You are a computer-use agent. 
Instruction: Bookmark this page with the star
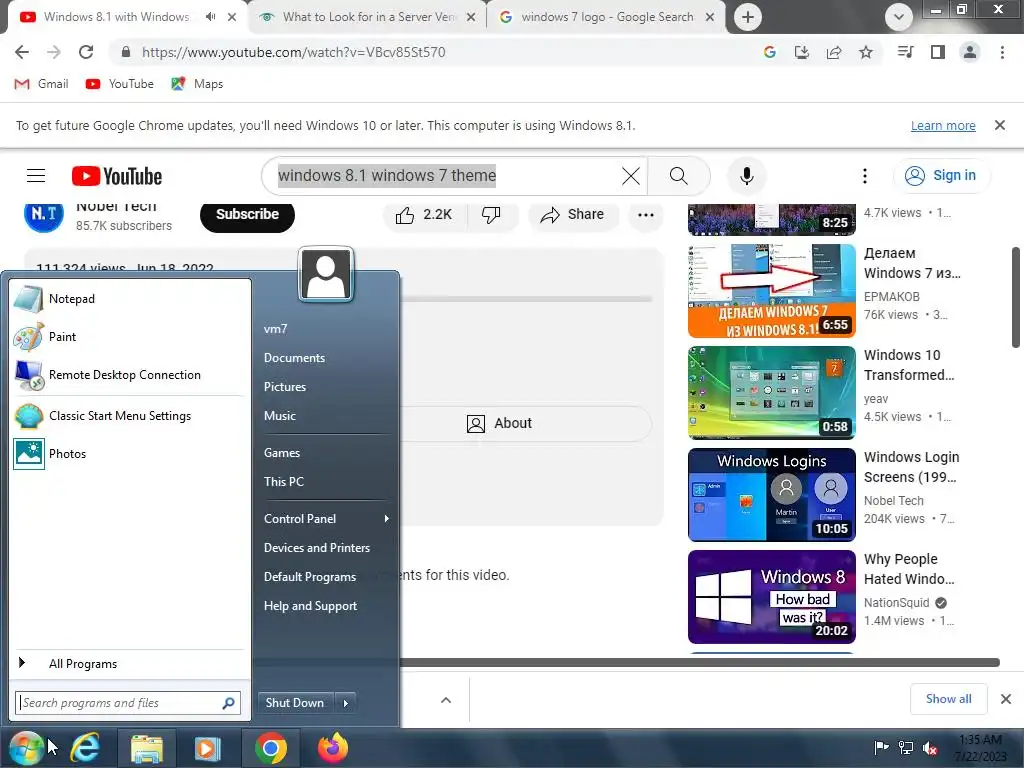(866, 52)
